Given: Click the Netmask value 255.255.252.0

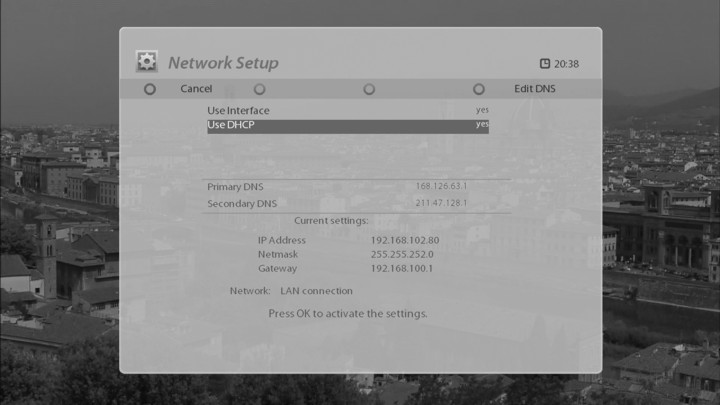Looking at the screenshot, I should point(402,254).
